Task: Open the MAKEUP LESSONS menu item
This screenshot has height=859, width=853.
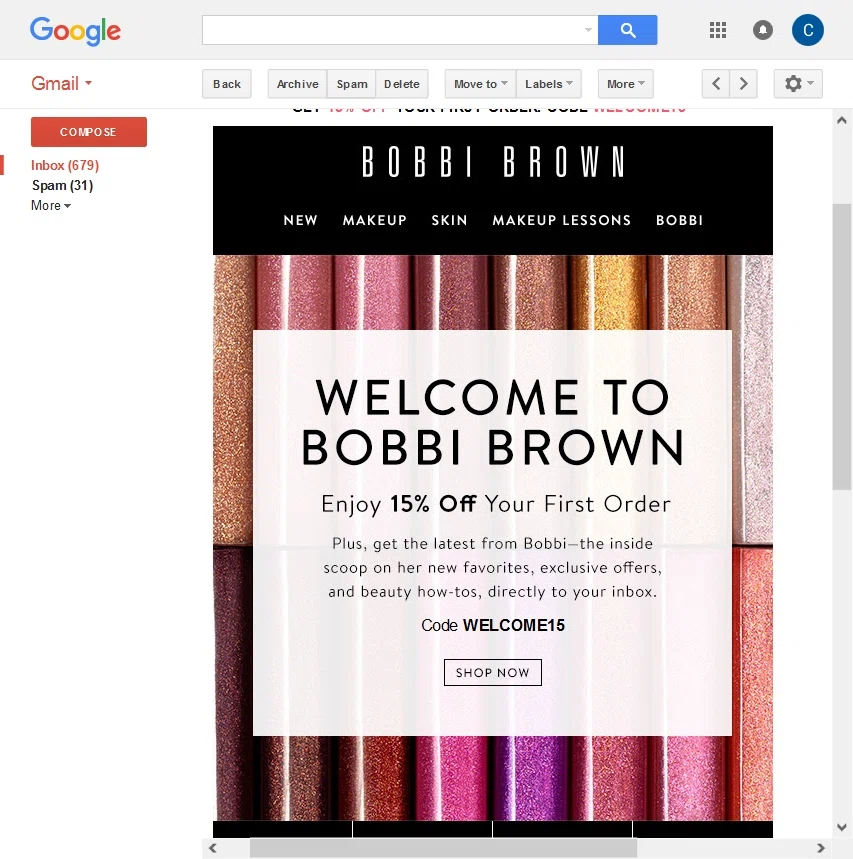Action: pyautogui.click(x=562, y=220)
